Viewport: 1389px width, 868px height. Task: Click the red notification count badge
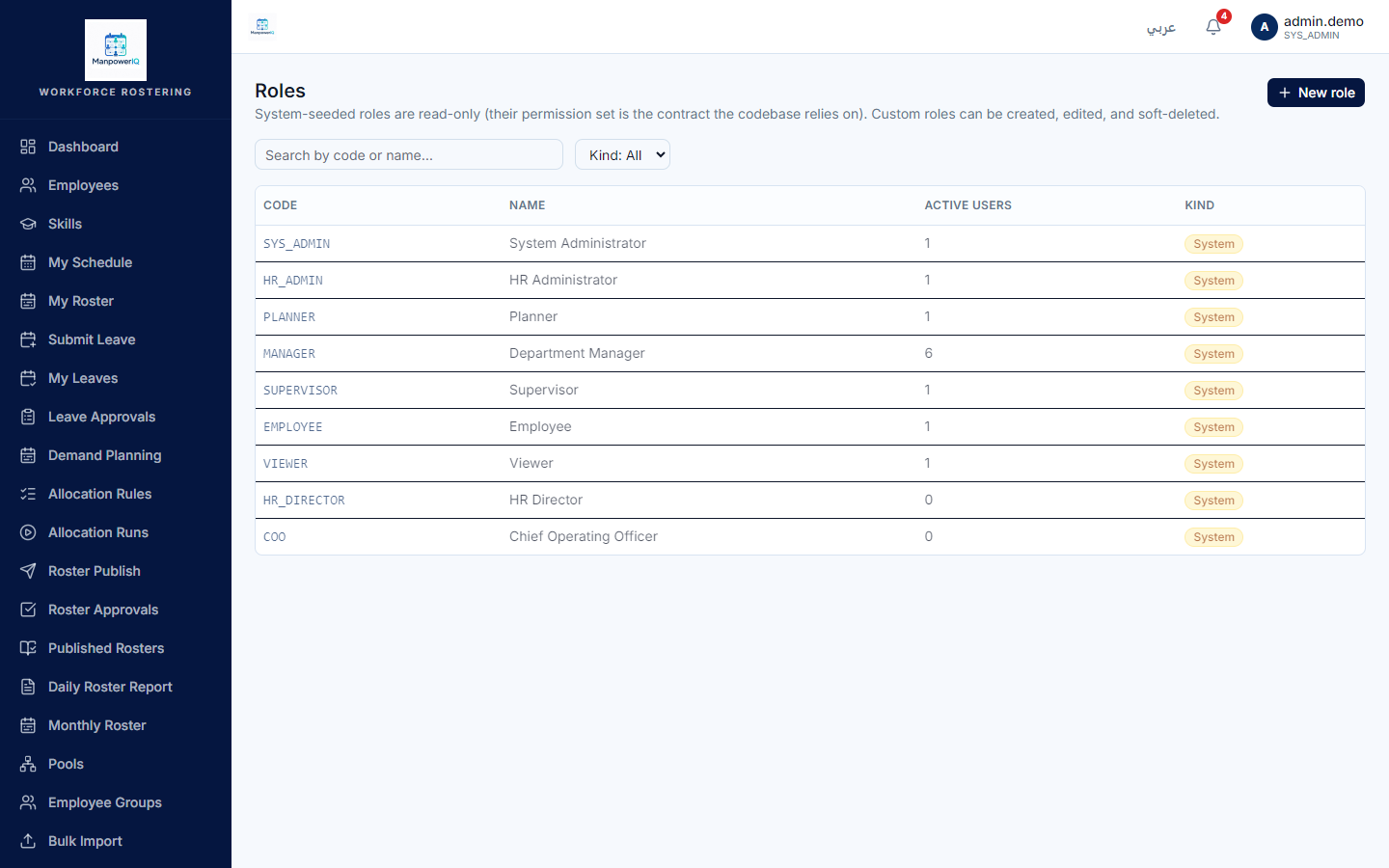tap(1223, 16)
